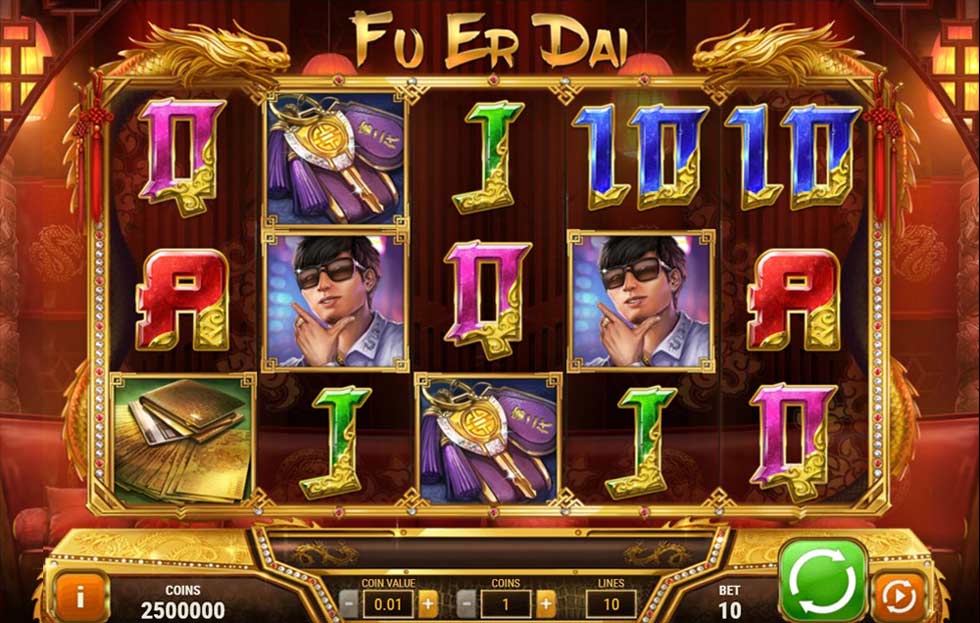Click the green J symbol in the top row

pos(488,157)
